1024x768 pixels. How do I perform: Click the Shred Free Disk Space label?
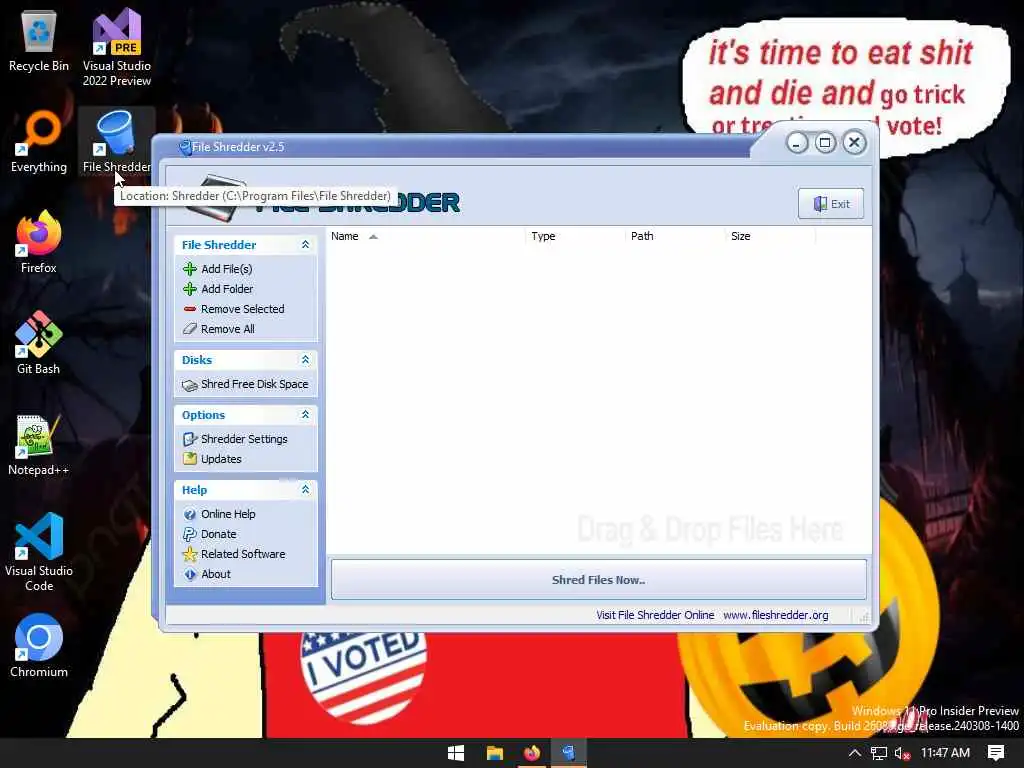(x=255, y=385)
